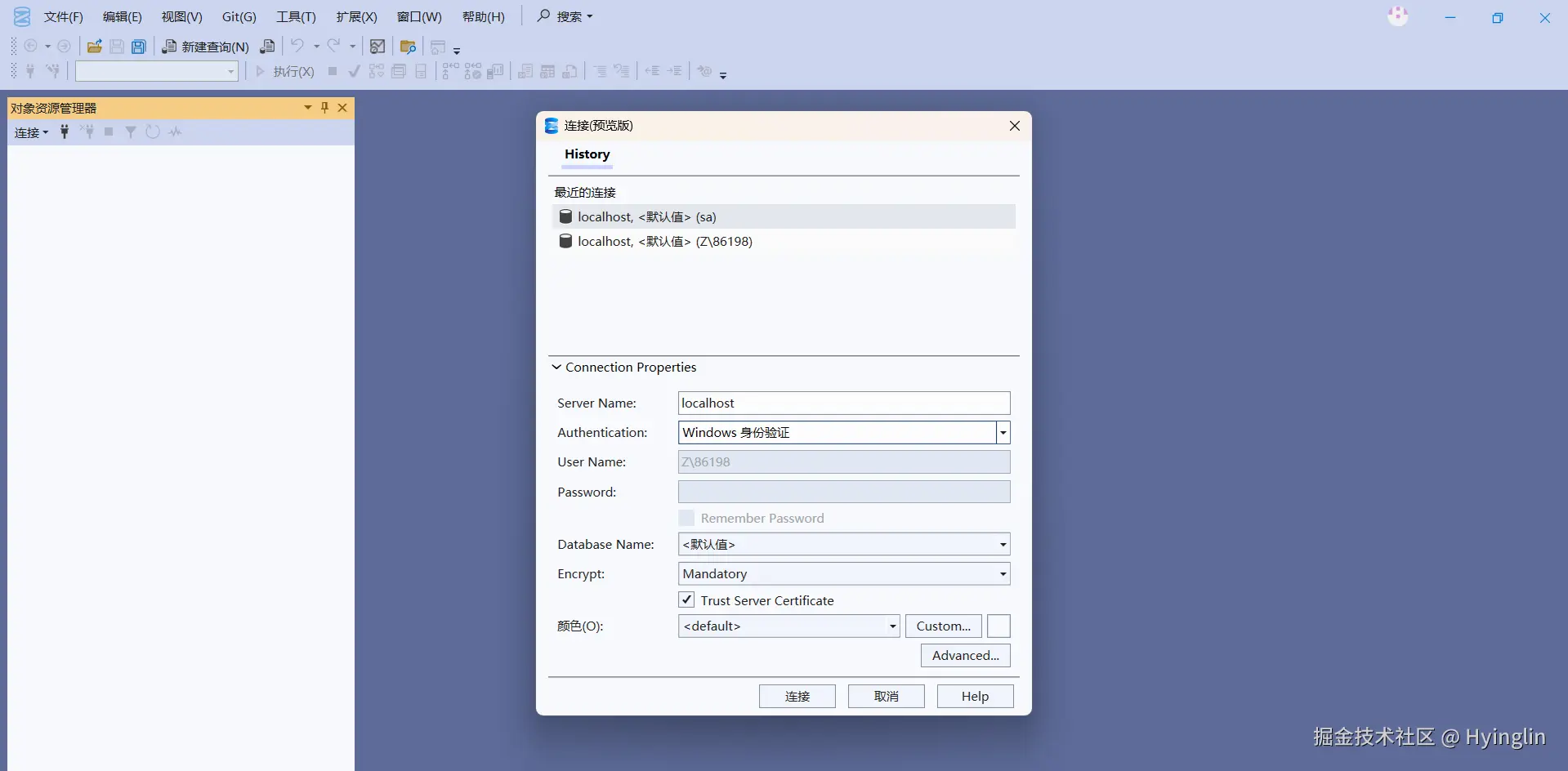The image size is (1568, 771).
Task: Toggle the Remember Password checkbox
Action: (686, 518)
